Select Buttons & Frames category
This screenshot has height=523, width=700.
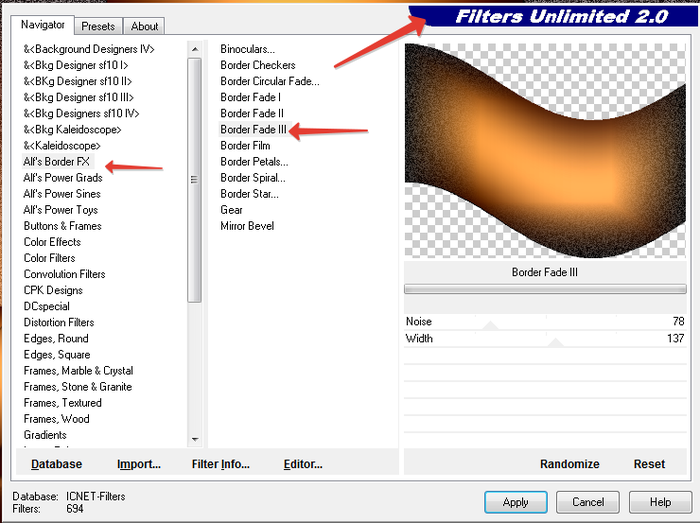coord(62,226)
